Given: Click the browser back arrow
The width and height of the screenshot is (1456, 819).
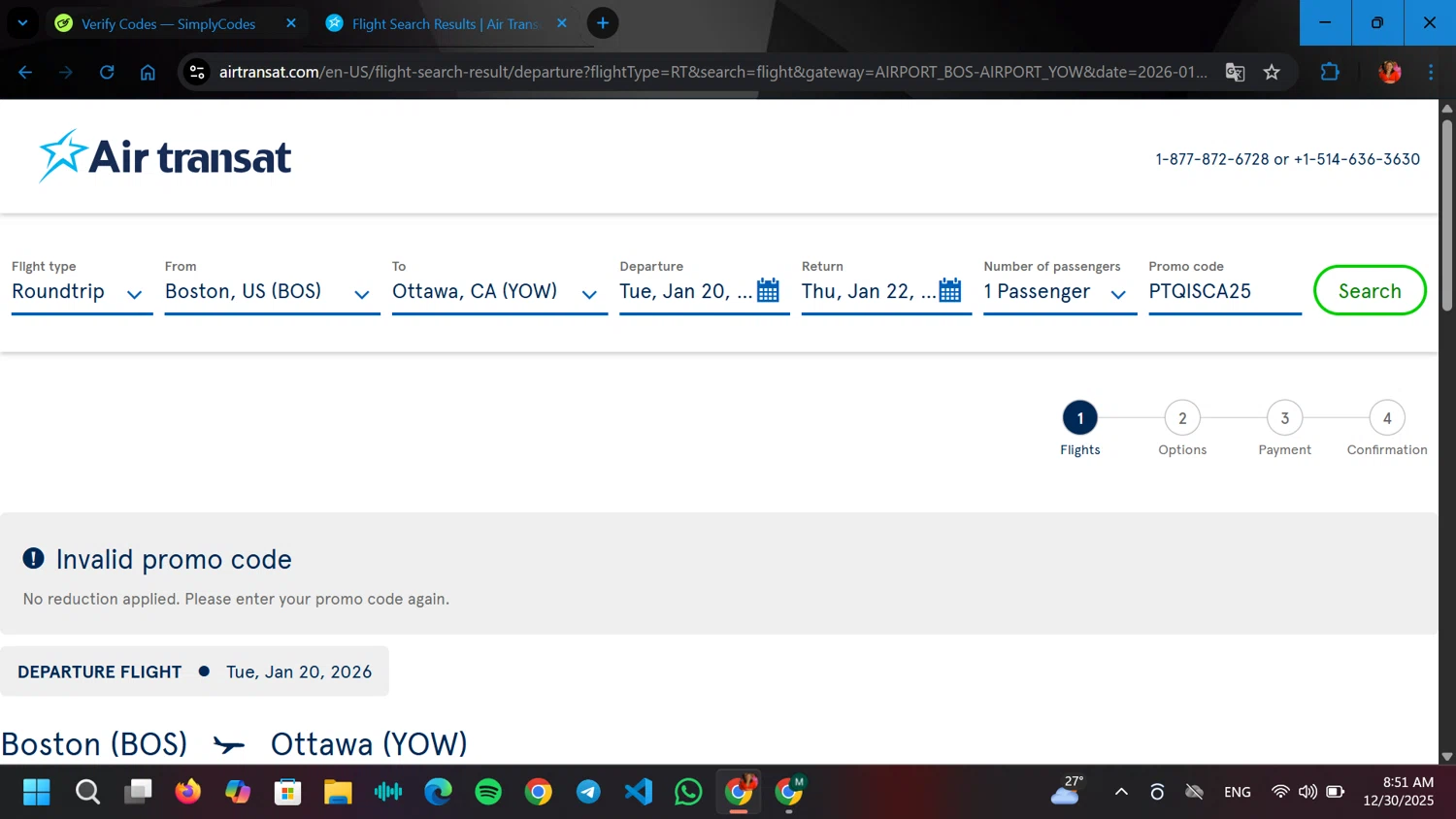Looking at the screenshot, I should pos(25,72).
